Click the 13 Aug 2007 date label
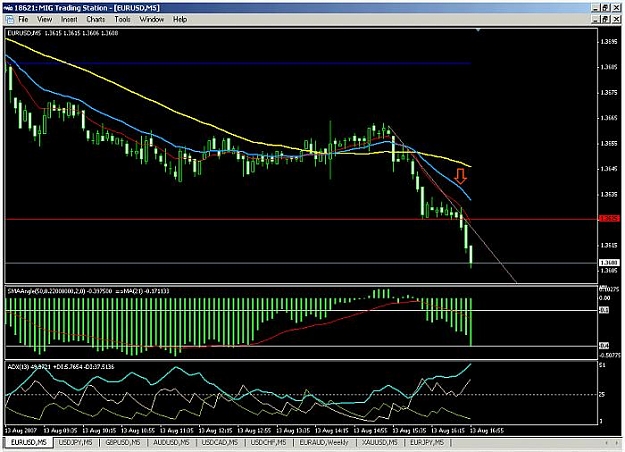The height and width of the screenshot is (452, 625). (x=21, y=431)
